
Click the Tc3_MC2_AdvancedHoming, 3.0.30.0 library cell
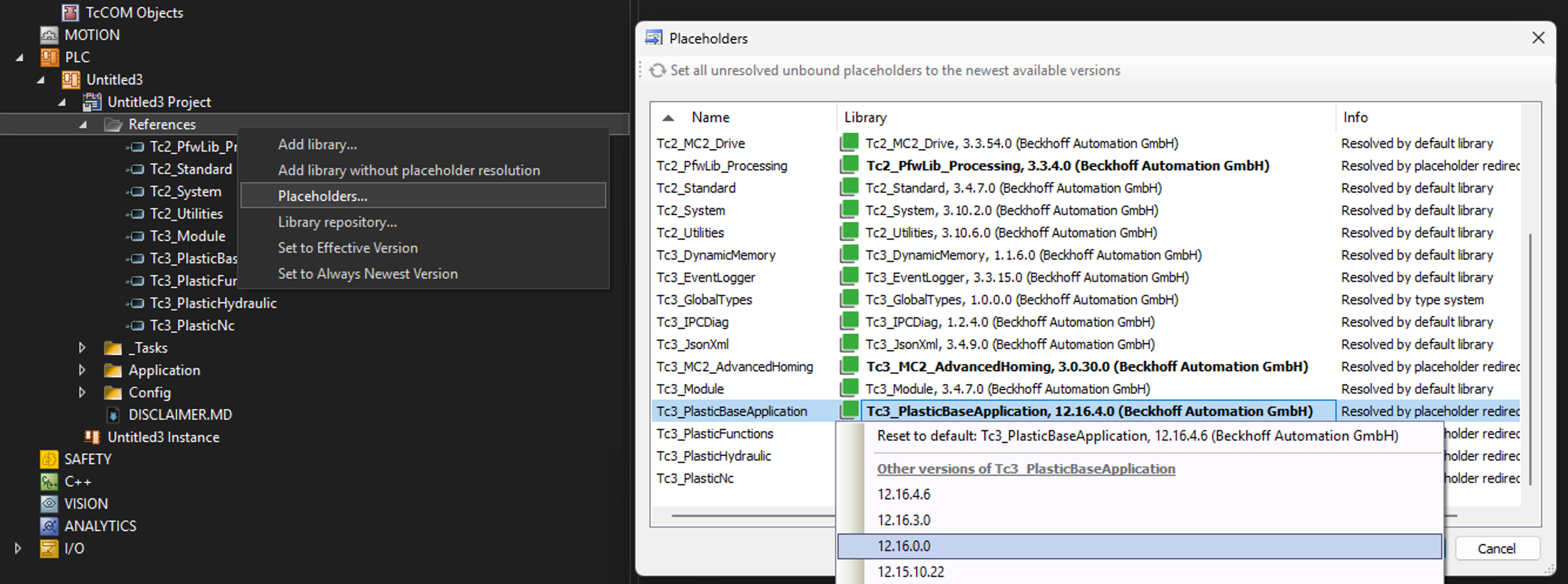click(x=1087, y=366)
